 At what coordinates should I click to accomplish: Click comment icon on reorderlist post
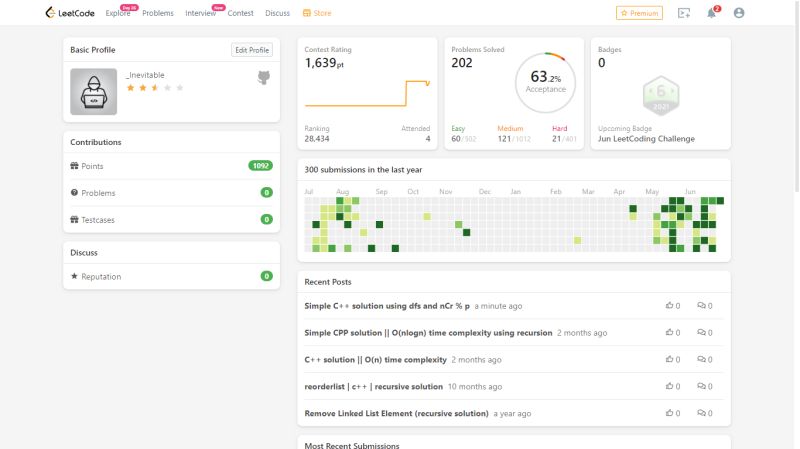(702, 386)
